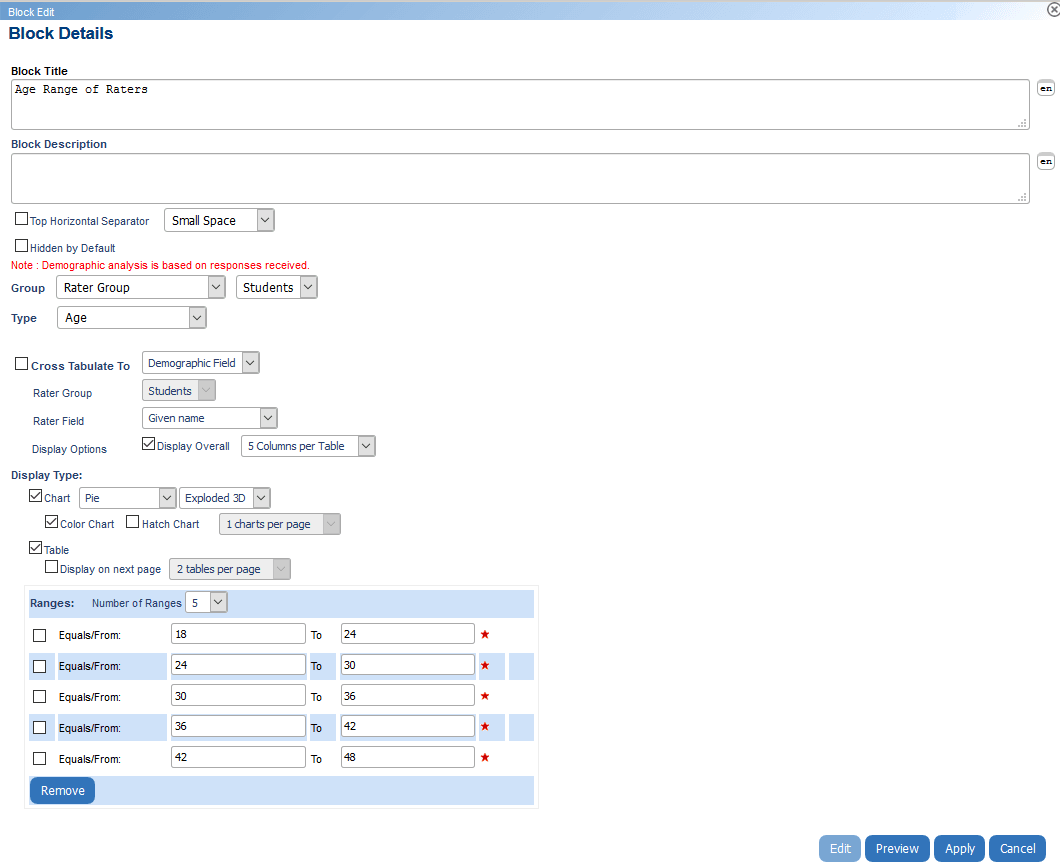Image resolution: width=1060 pixels, height=866 pixels.
Task: Close the Block Edit dialog
Action: pyautogui.click(x=1053, y=9)
